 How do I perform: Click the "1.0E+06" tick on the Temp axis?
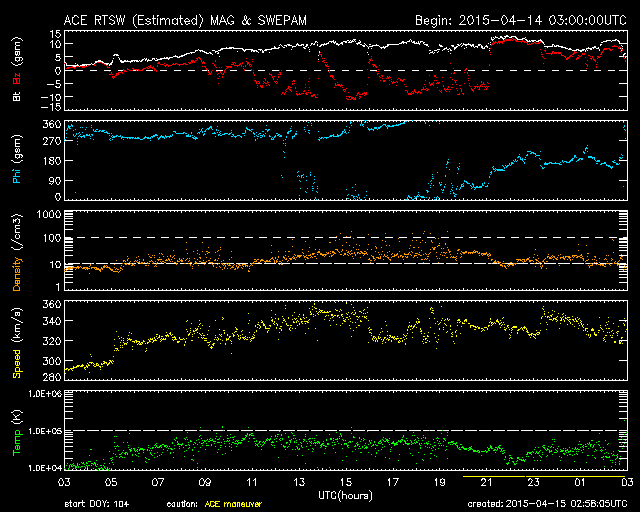pyautogui.click(x=45, y=394)
